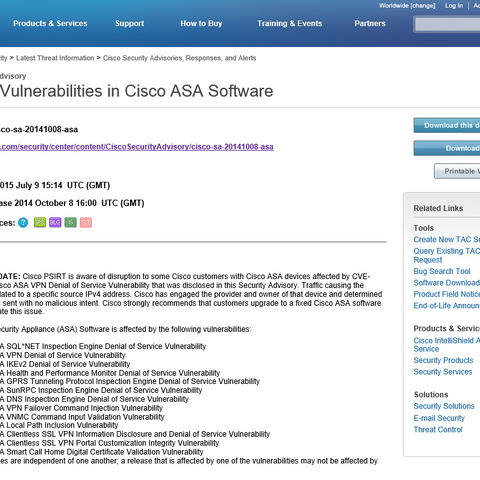
Task: Click Clientless SSL VPN Portal Customization Integrity line
Action: point(110,443)
